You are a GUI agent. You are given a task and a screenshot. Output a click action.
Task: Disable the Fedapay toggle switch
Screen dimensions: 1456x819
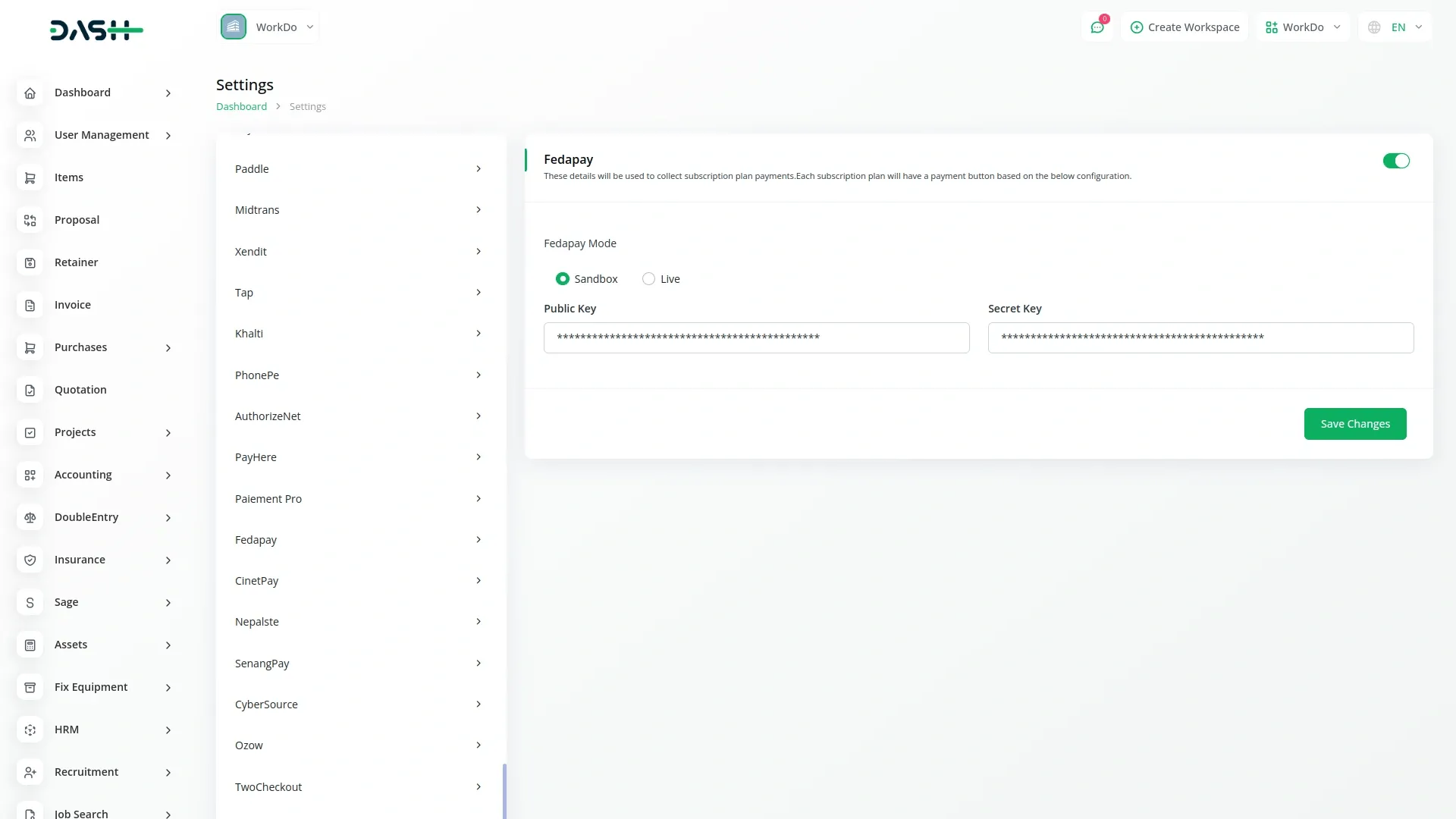[x=1395, y=161]
